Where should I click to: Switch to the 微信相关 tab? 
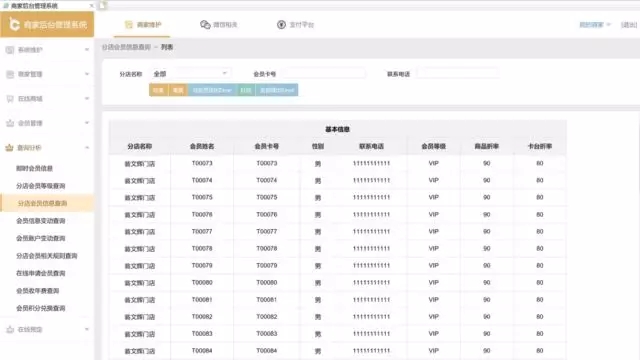coord(218,25)
